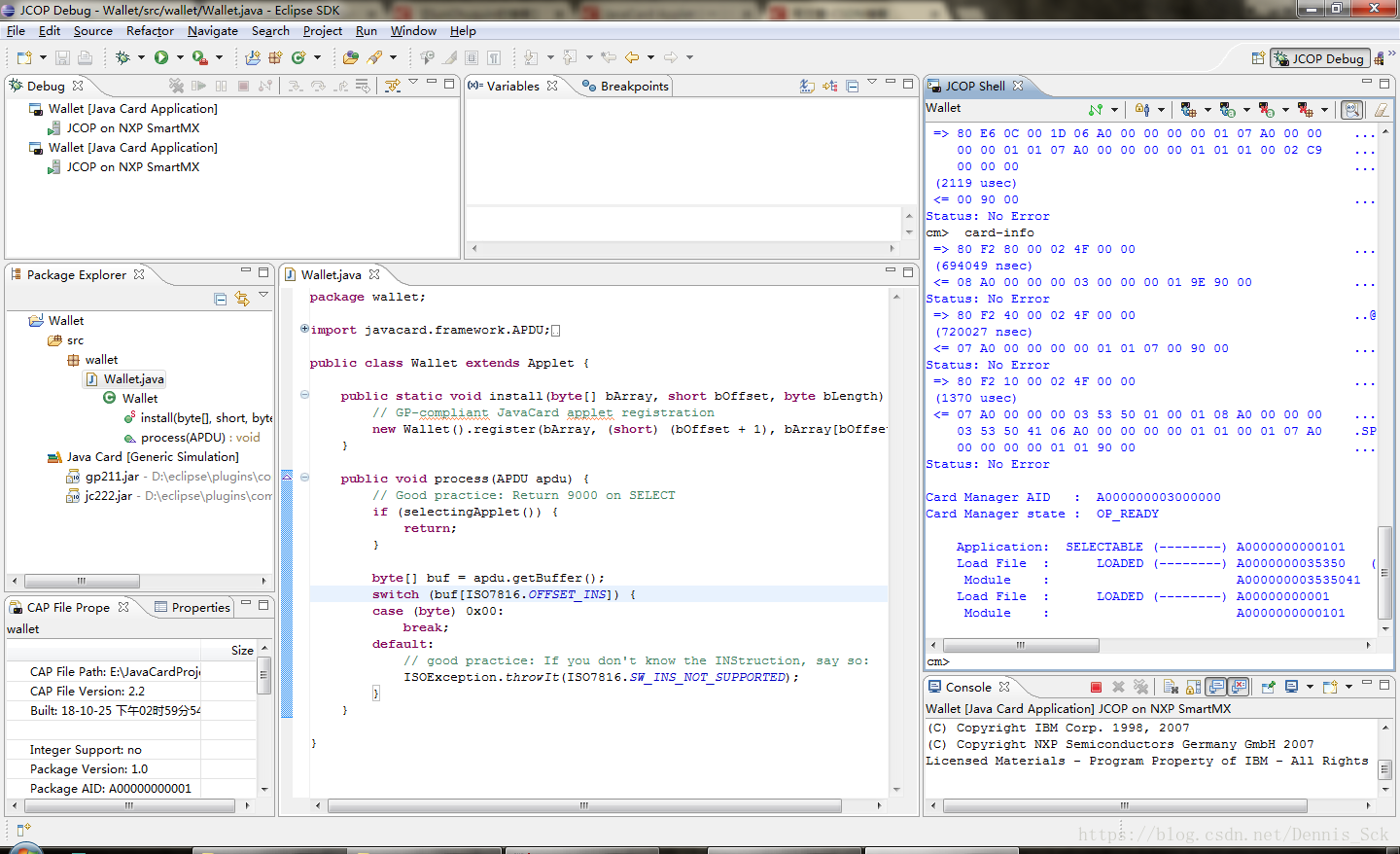Viewport: 1400px width, 854px height.
Task: Toggle Show Console When Standard Error Changes
Action: tap(1239, 687)
